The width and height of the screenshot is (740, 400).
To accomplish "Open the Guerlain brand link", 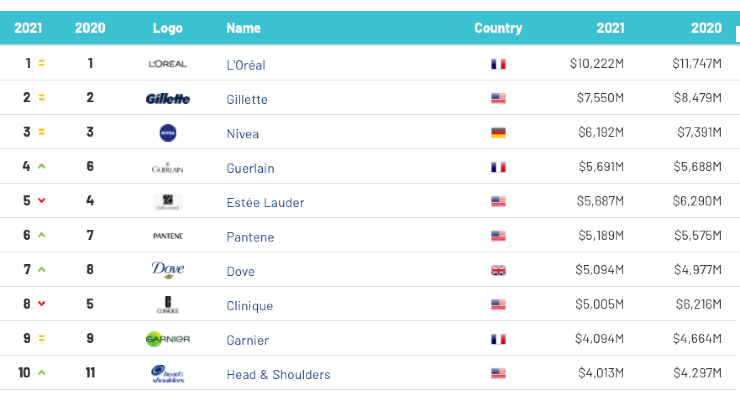I will [250, 168].
